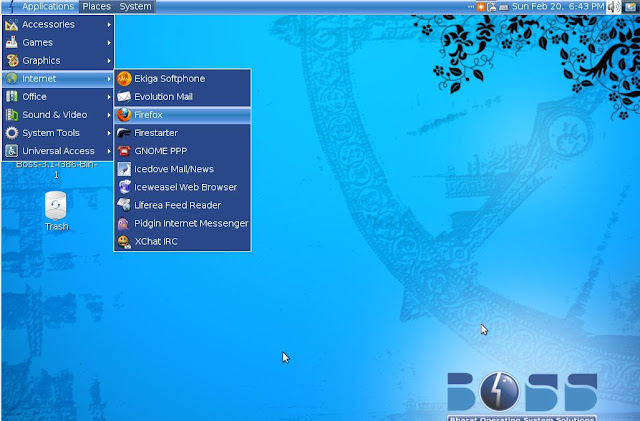This screenshot has height=421, width=640.
Task: Open the System menu
Action: tap(135, 7)
